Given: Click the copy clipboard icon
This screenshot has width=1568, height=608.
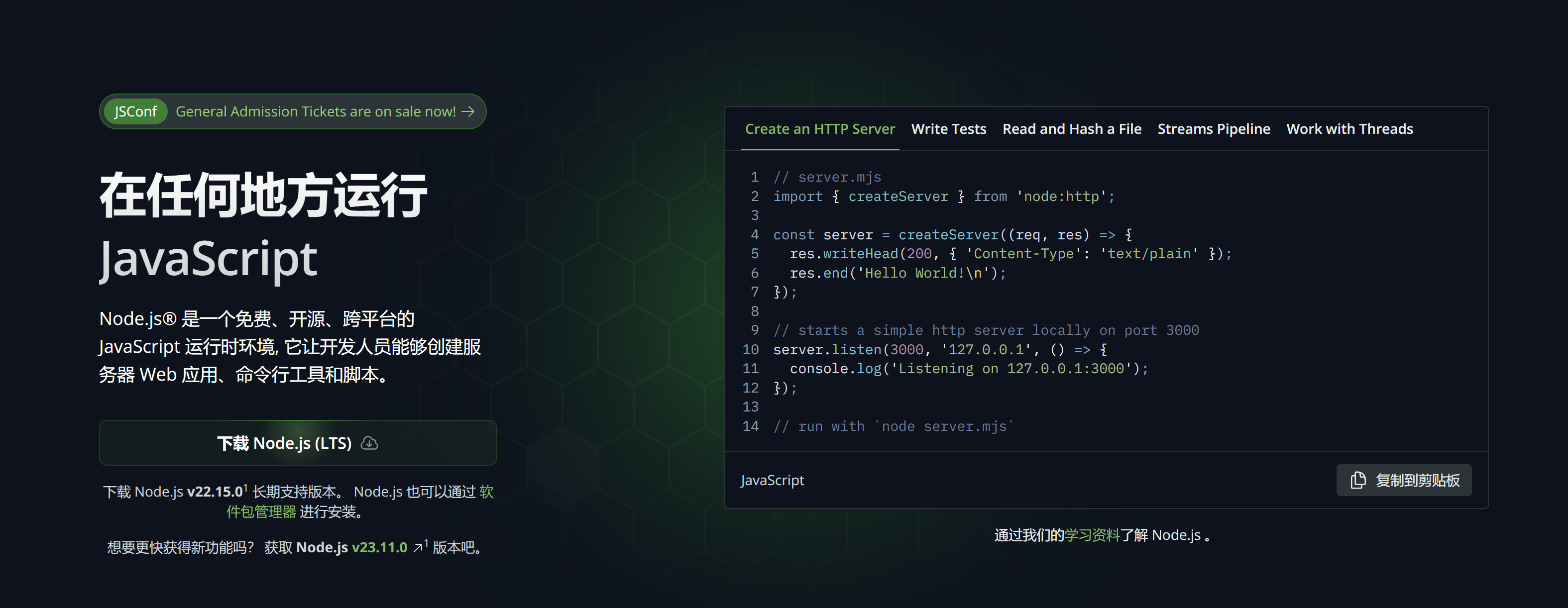Looking at the screenshot, I should click(x=1357, y=480).
